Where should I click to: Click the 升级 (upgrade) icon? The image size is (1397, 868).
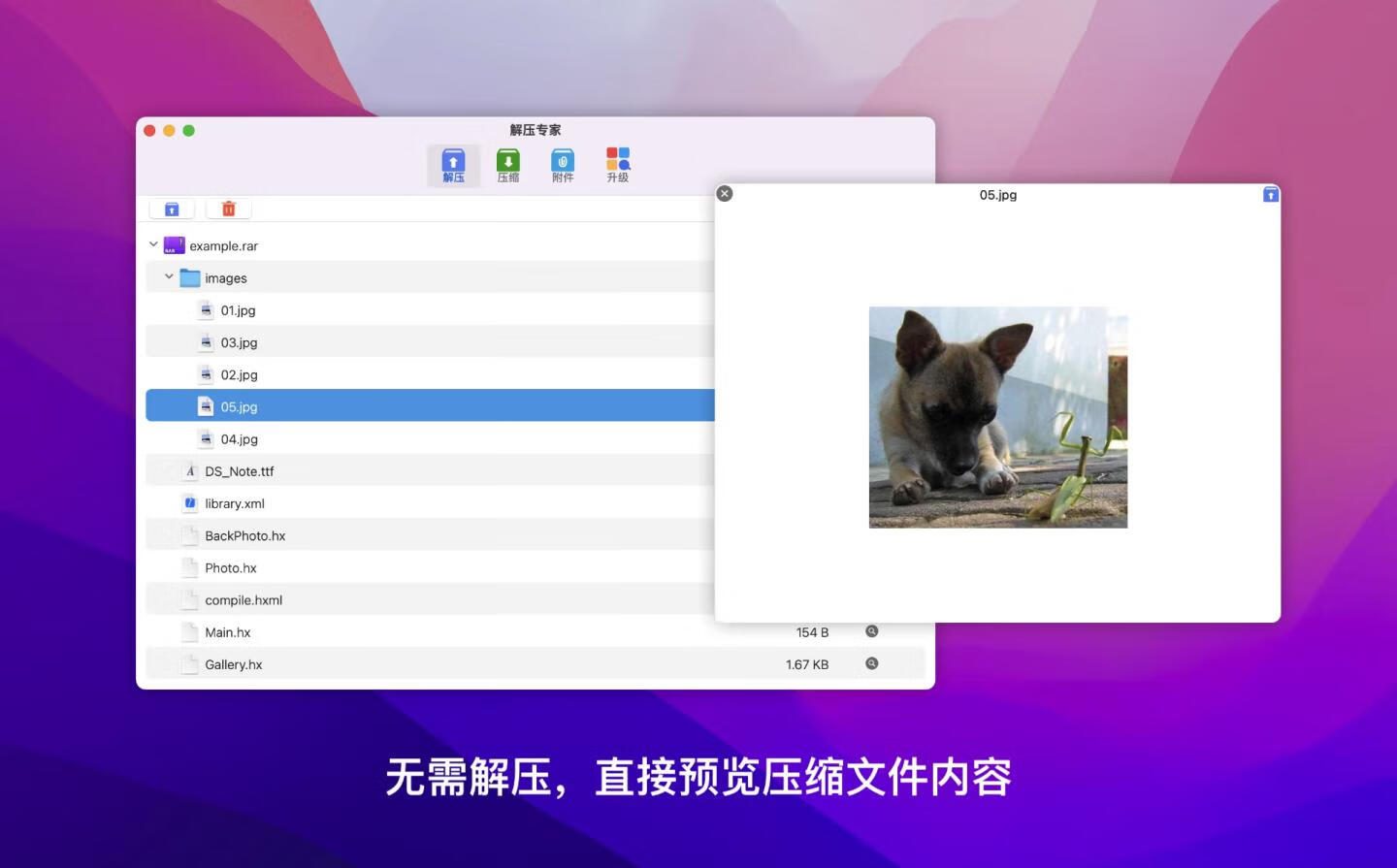click(x=618, y=165)
